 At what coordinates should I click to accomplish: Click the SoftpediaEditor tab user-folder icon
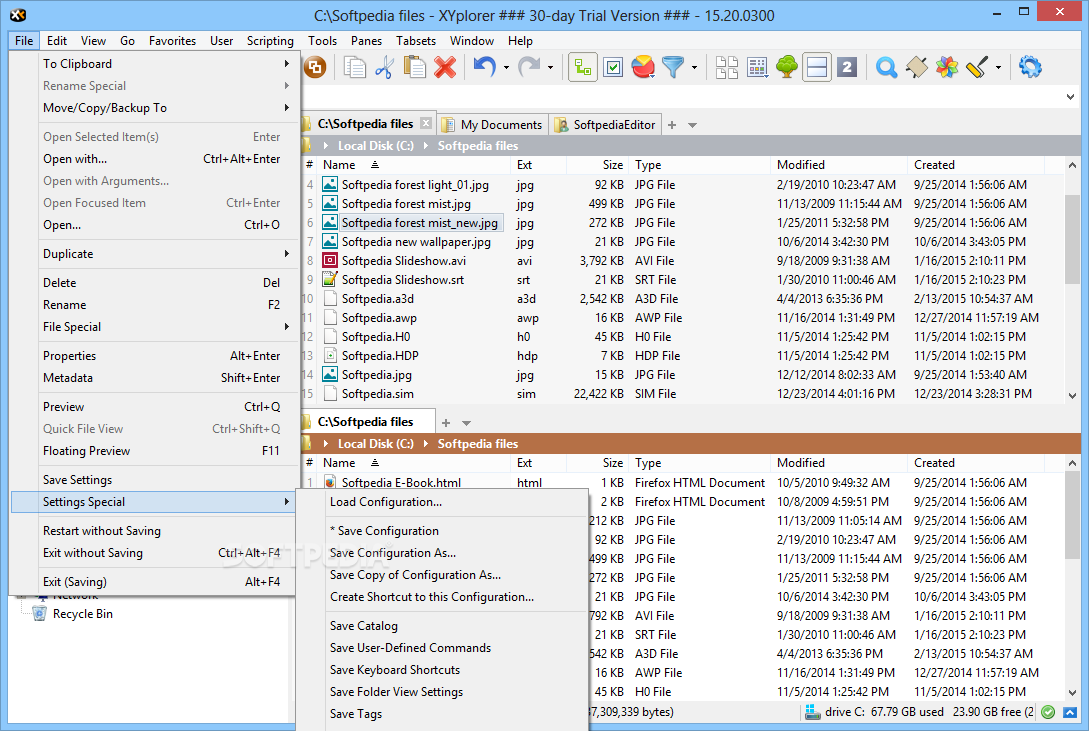click(561, 125)
